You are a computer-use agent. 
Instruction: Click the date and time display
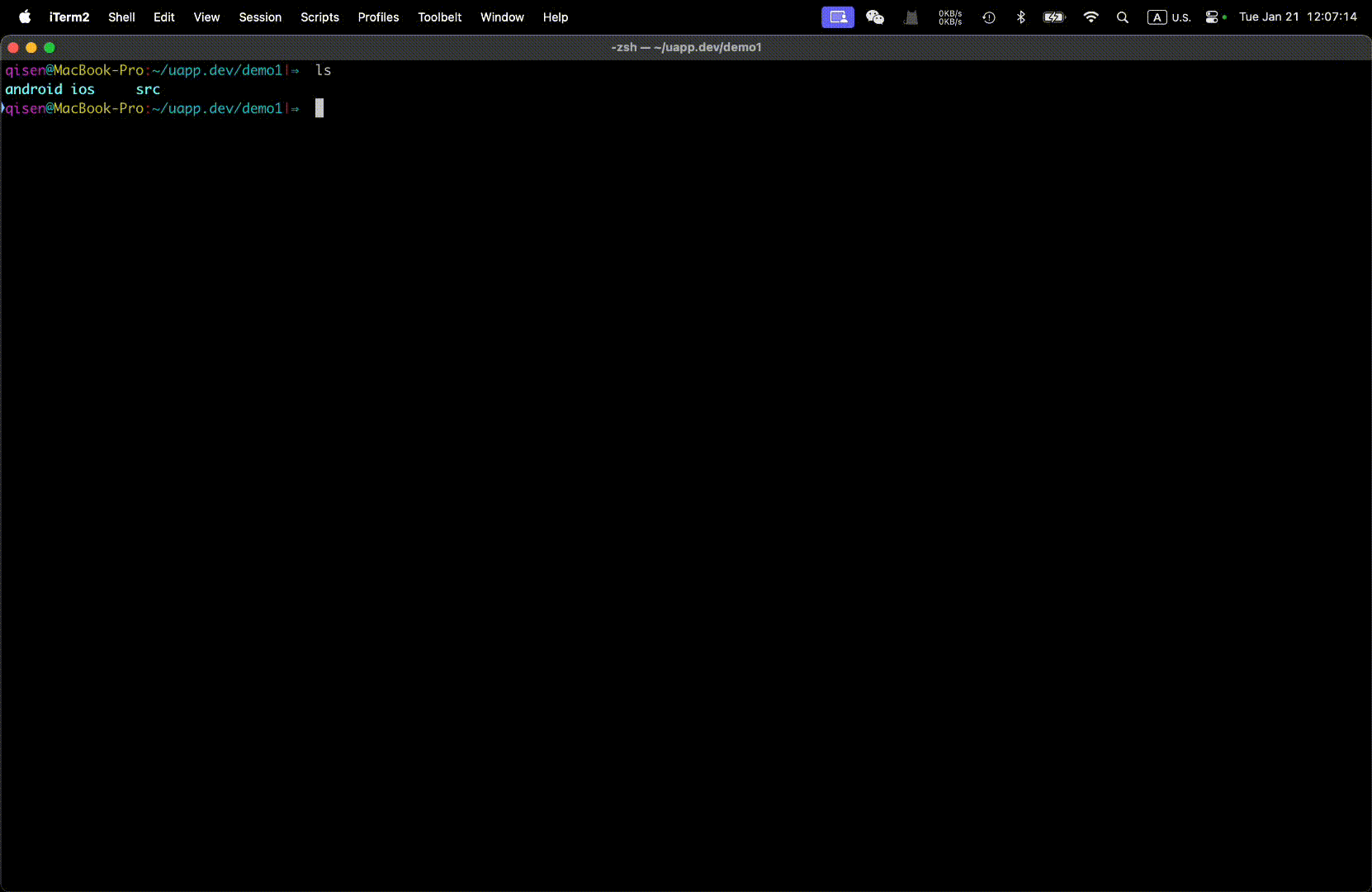[1297, 17]
